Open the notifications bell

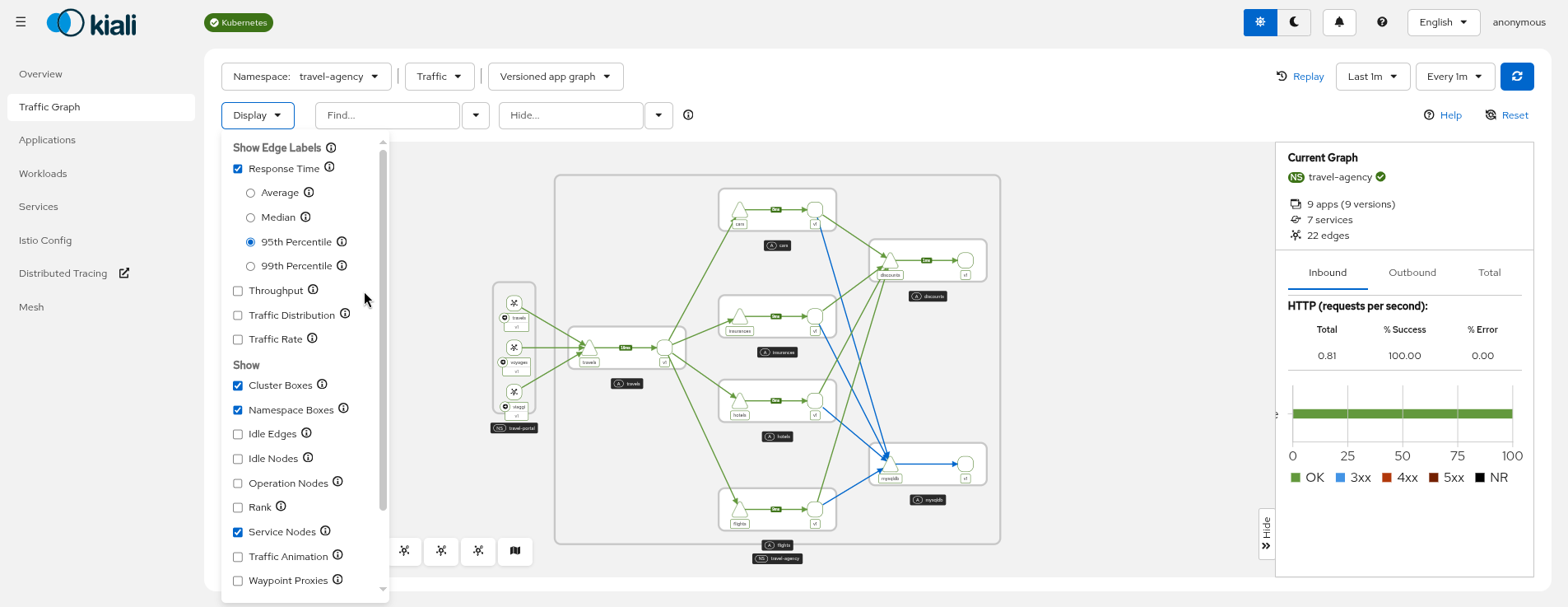[x=1339, y=22]
